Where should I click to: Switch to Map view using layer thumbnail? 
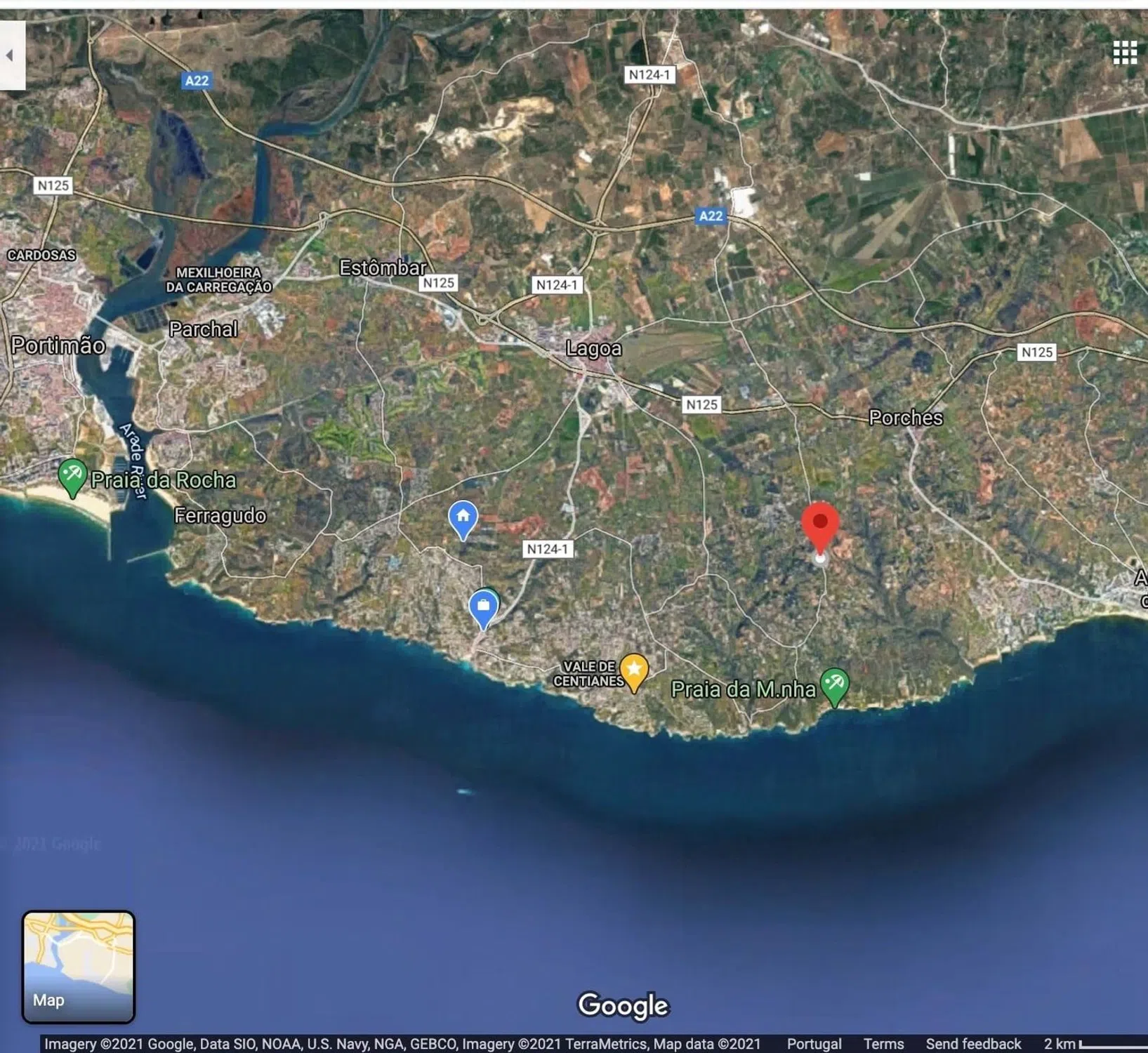pyautogui.click(x=78, y=967)
